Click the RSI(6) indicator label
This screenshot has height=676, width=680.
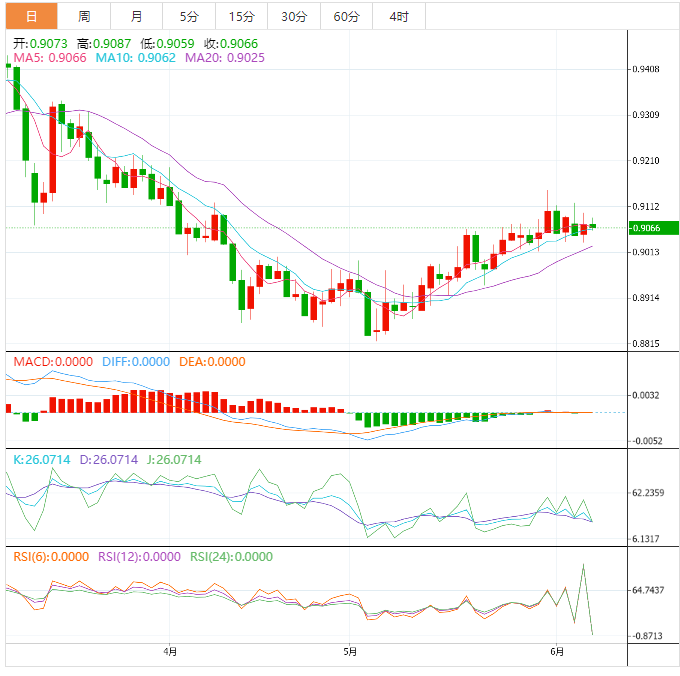50,557
